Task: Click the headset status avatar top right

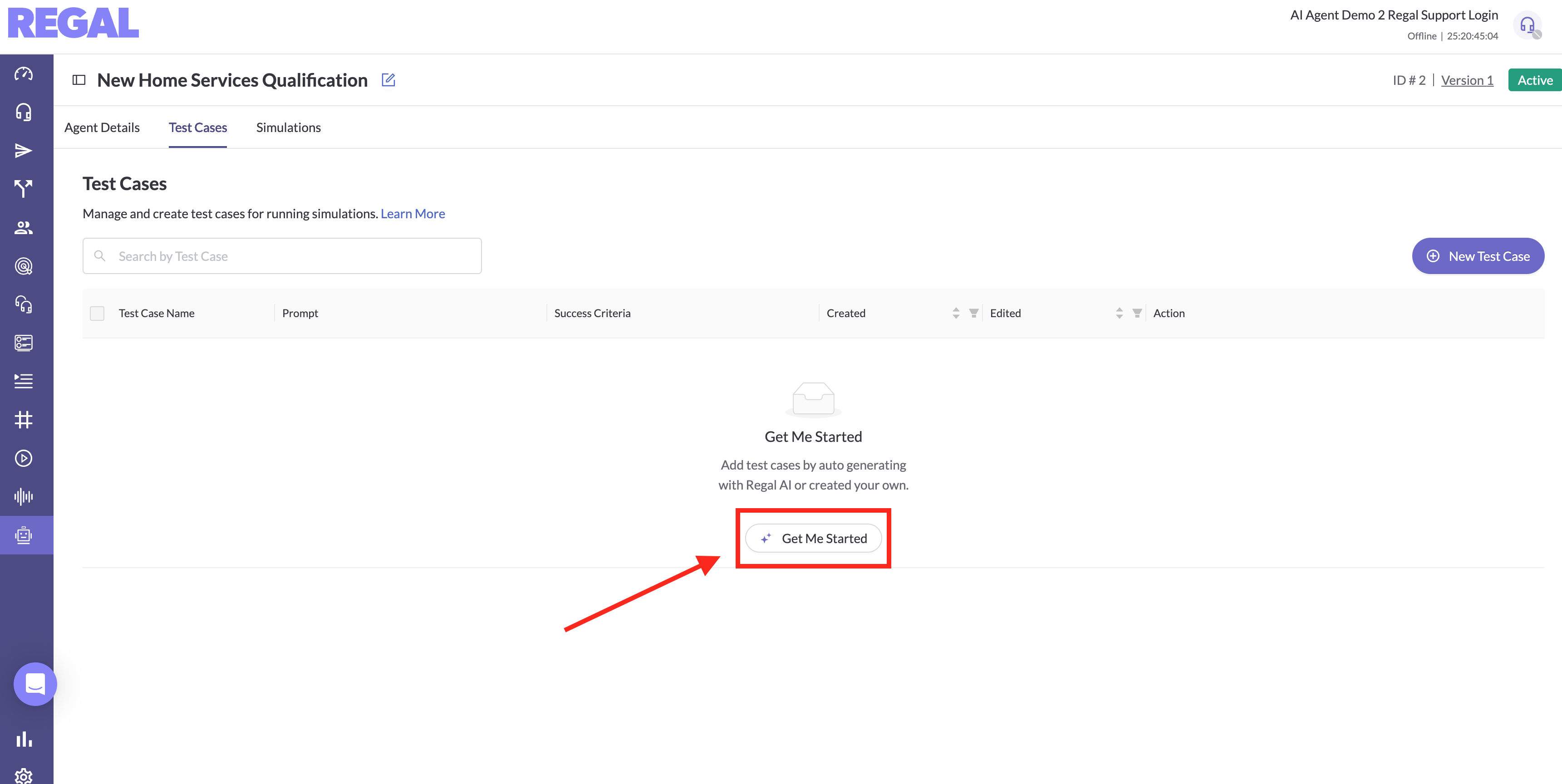Action: [x=1528, y=26]
